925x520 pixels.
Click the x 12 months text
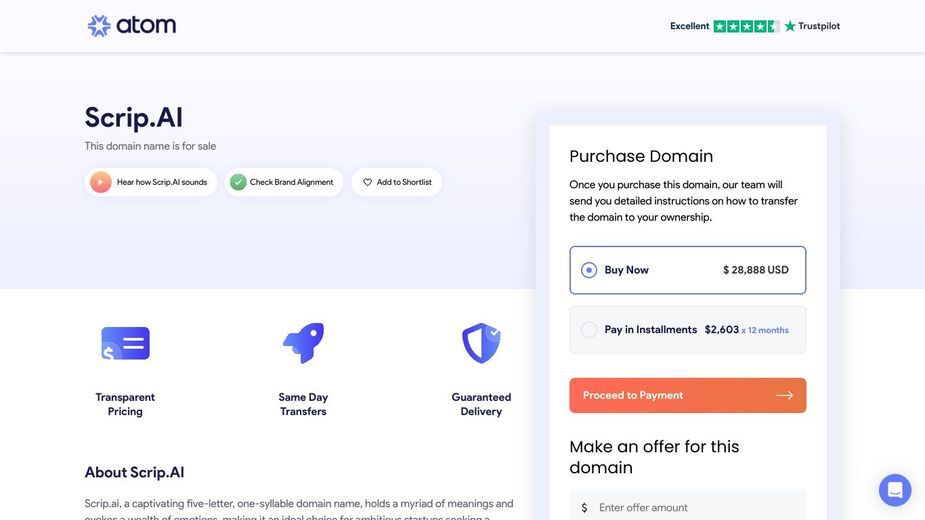coord(765,331)
